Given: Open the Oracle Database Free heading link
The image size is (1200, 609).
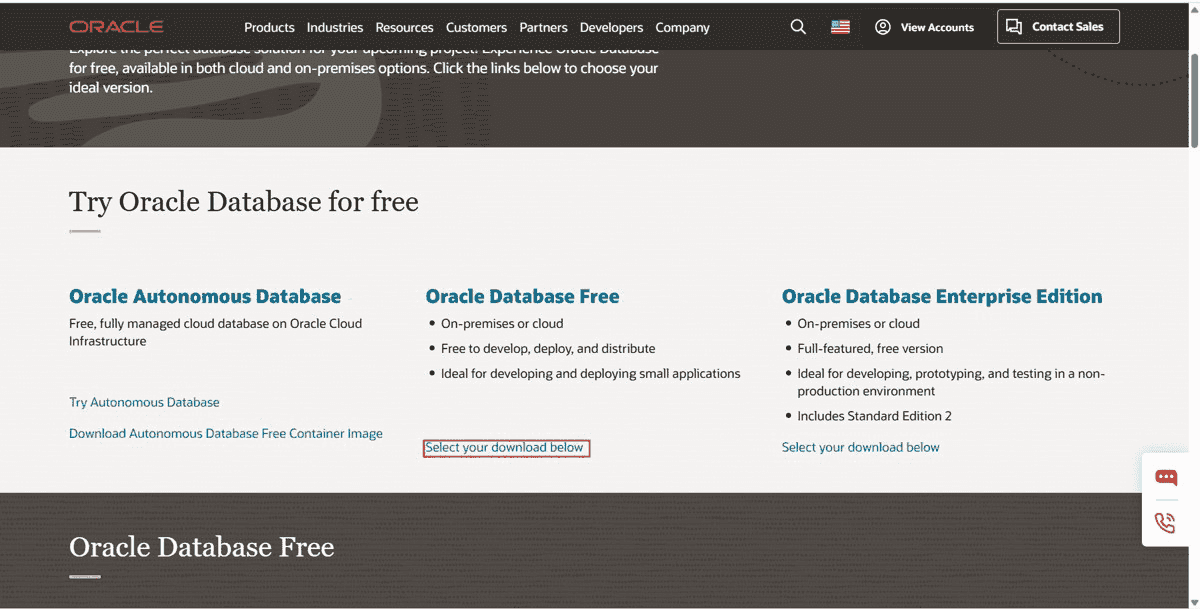Looking at the screenshot, I should point(523,296).
